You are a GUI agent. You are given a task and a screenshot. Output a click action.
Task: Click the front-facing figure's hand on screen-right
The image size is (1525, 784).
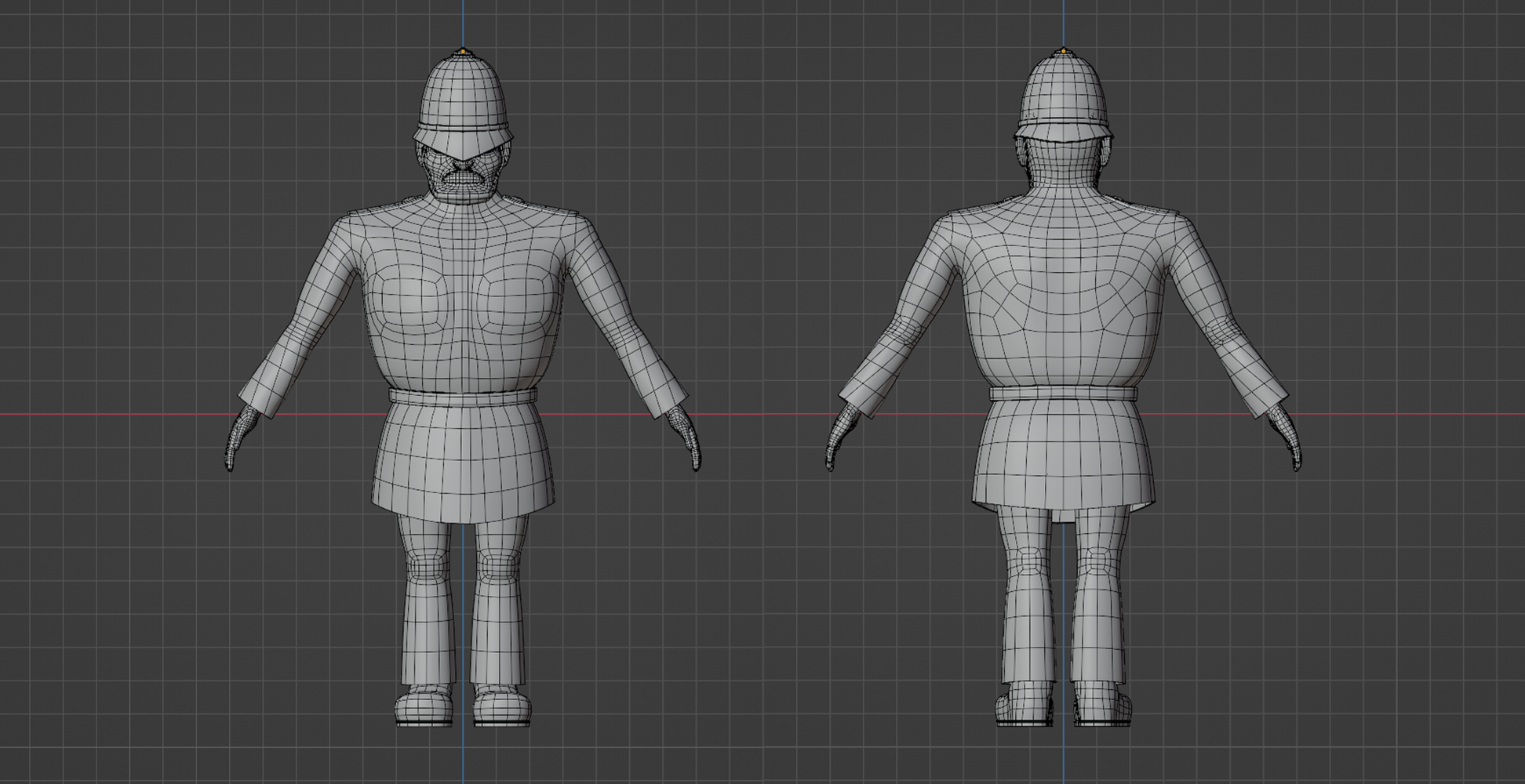687,441
